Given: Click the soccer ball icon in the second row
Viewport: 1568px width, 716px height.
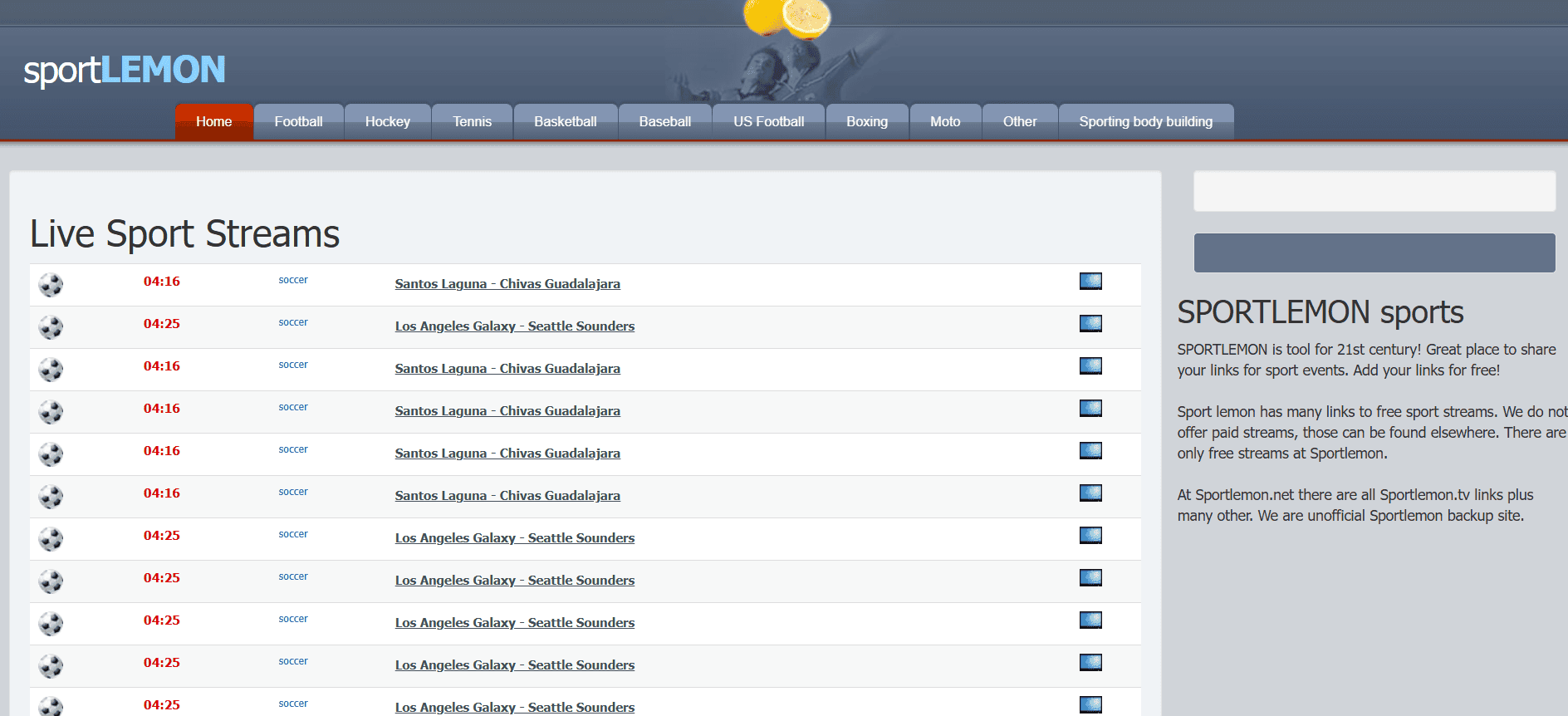Looking at the screenshot, I should click(x=51, y=327).
